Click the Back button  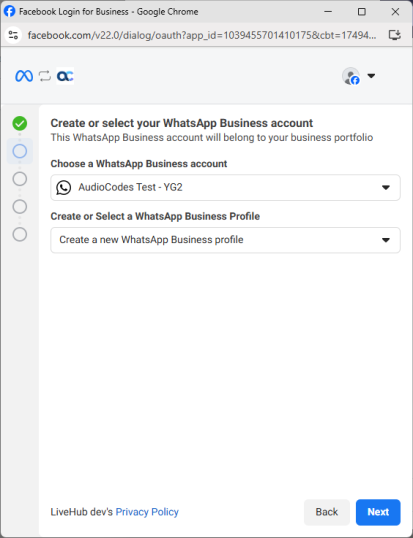(x=327, y=512)
